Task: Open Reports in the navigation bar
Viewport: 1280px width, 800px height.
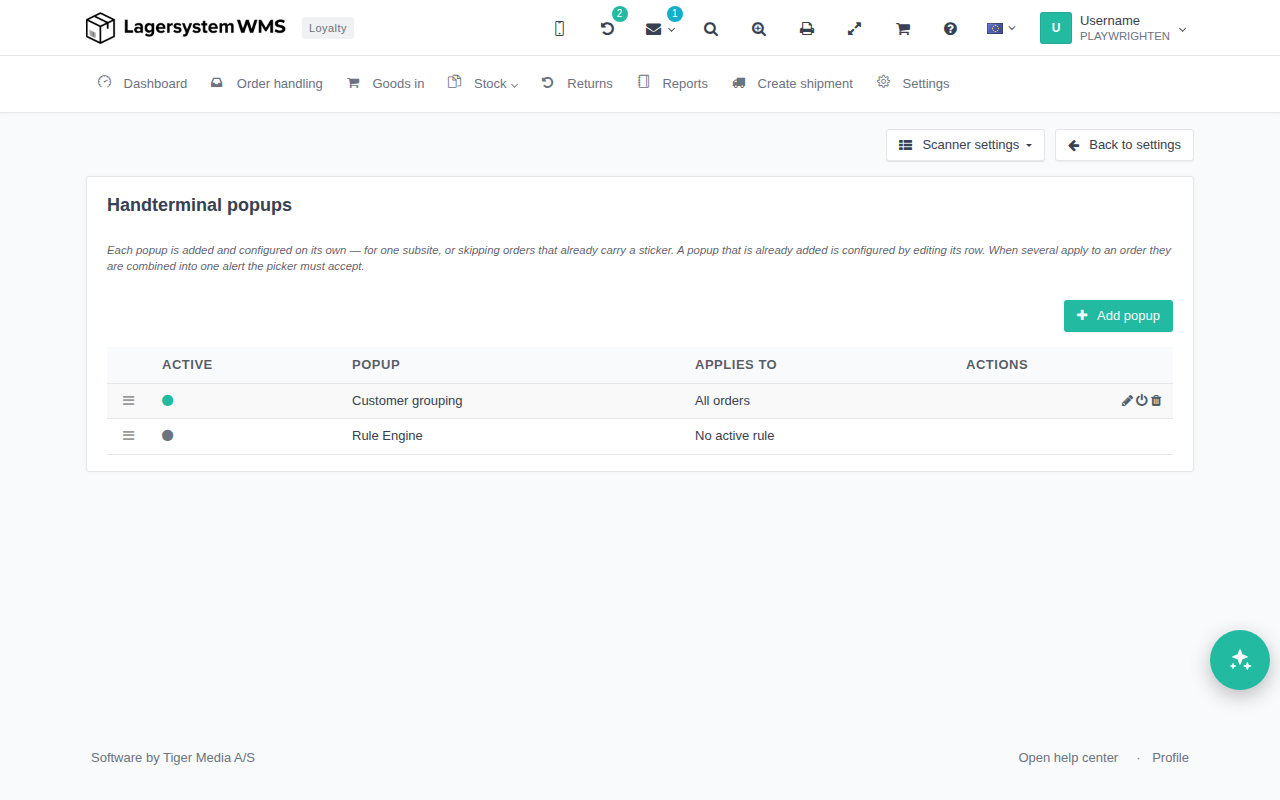Action: click(673, 84)
